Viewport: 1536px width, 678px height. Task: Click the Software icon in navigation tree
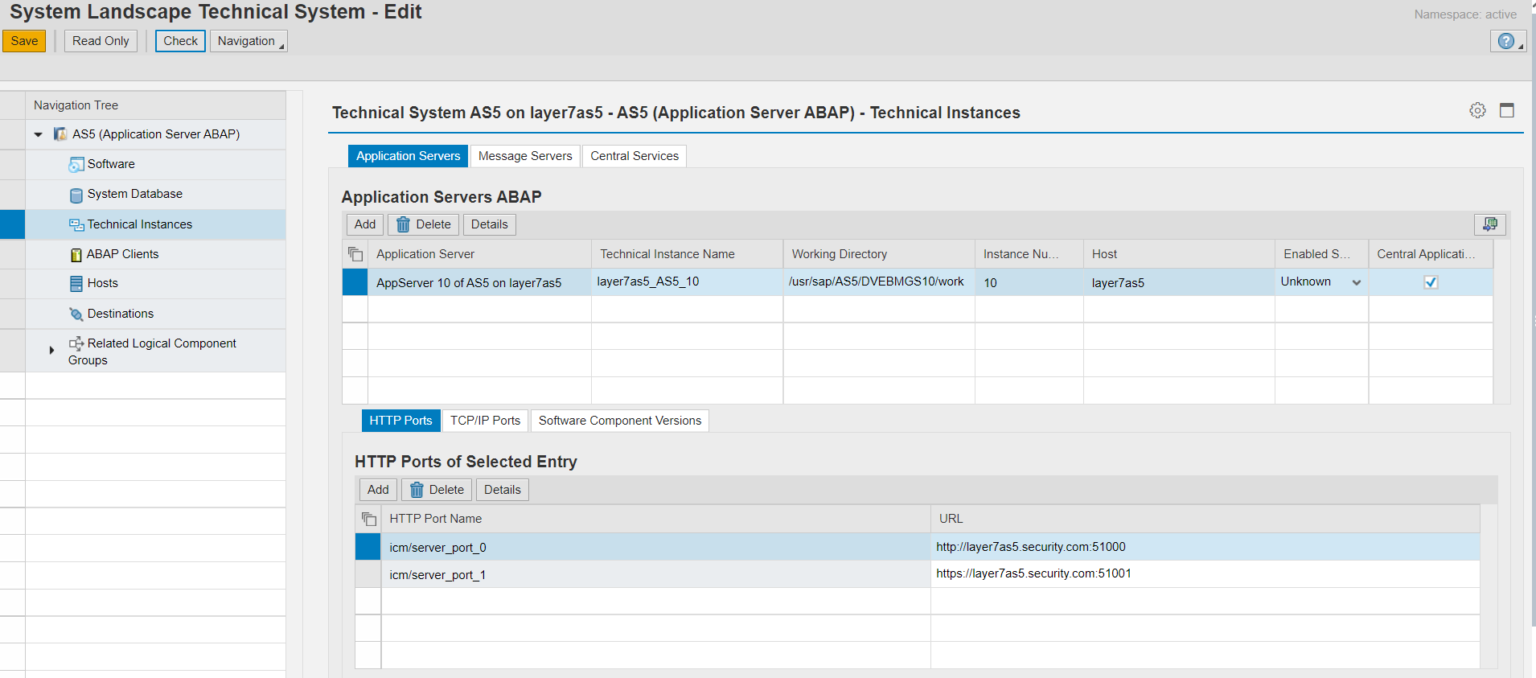76,165
